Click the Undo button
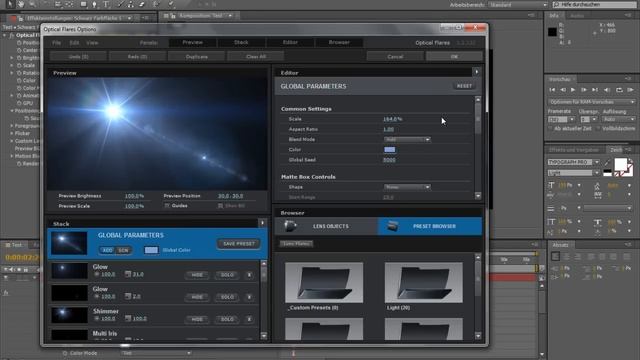Viewport: 640px width, 360px height. pyautogui.click(x=79, y=57)
